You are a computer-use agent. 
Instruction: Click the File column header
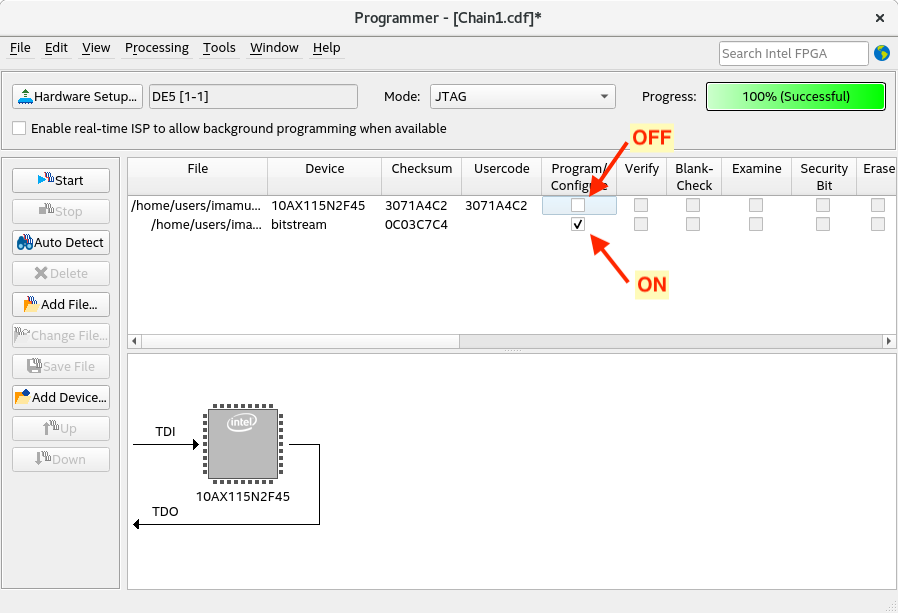tap(198, 176)
